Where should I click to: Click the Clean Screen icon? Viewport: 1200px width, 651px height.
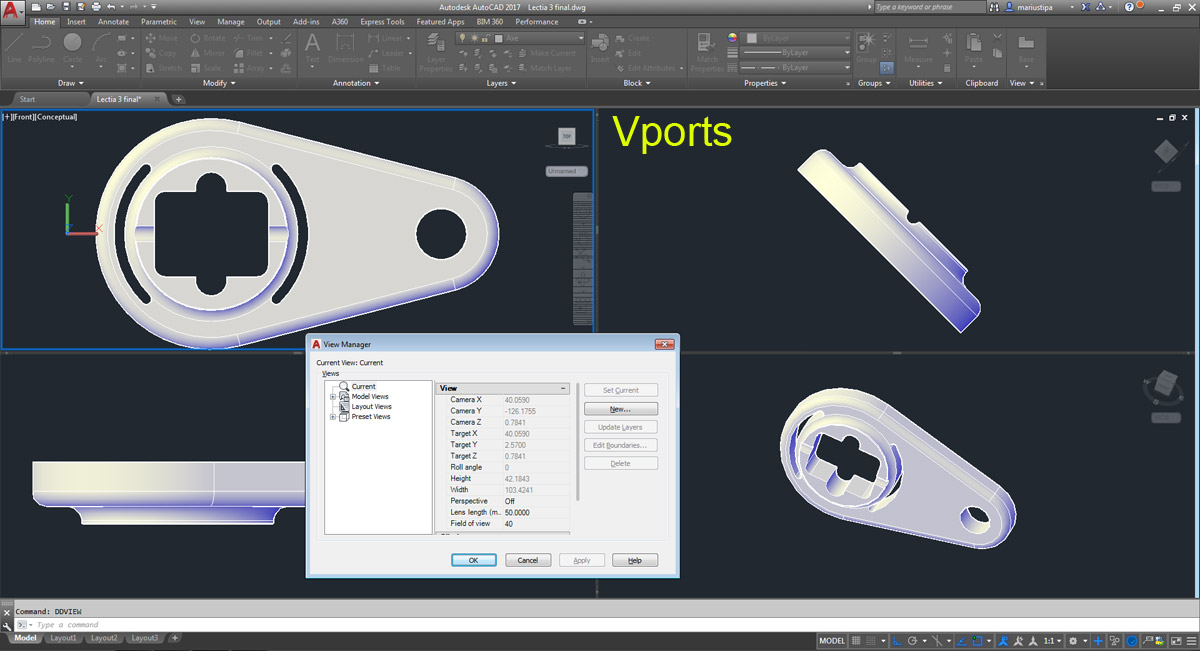1176,641
